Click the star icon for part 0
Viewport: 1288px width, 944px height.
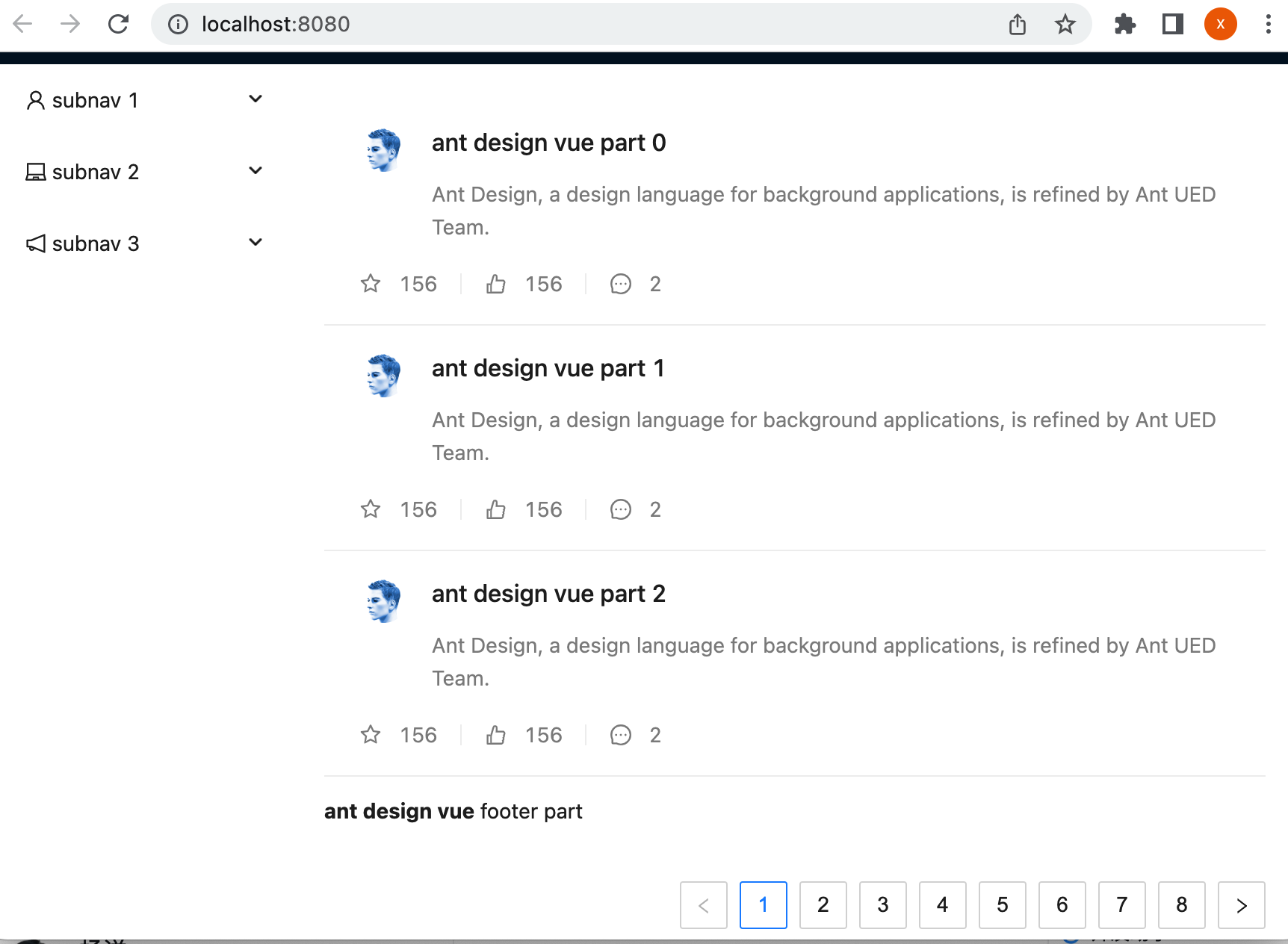(371, 284)
